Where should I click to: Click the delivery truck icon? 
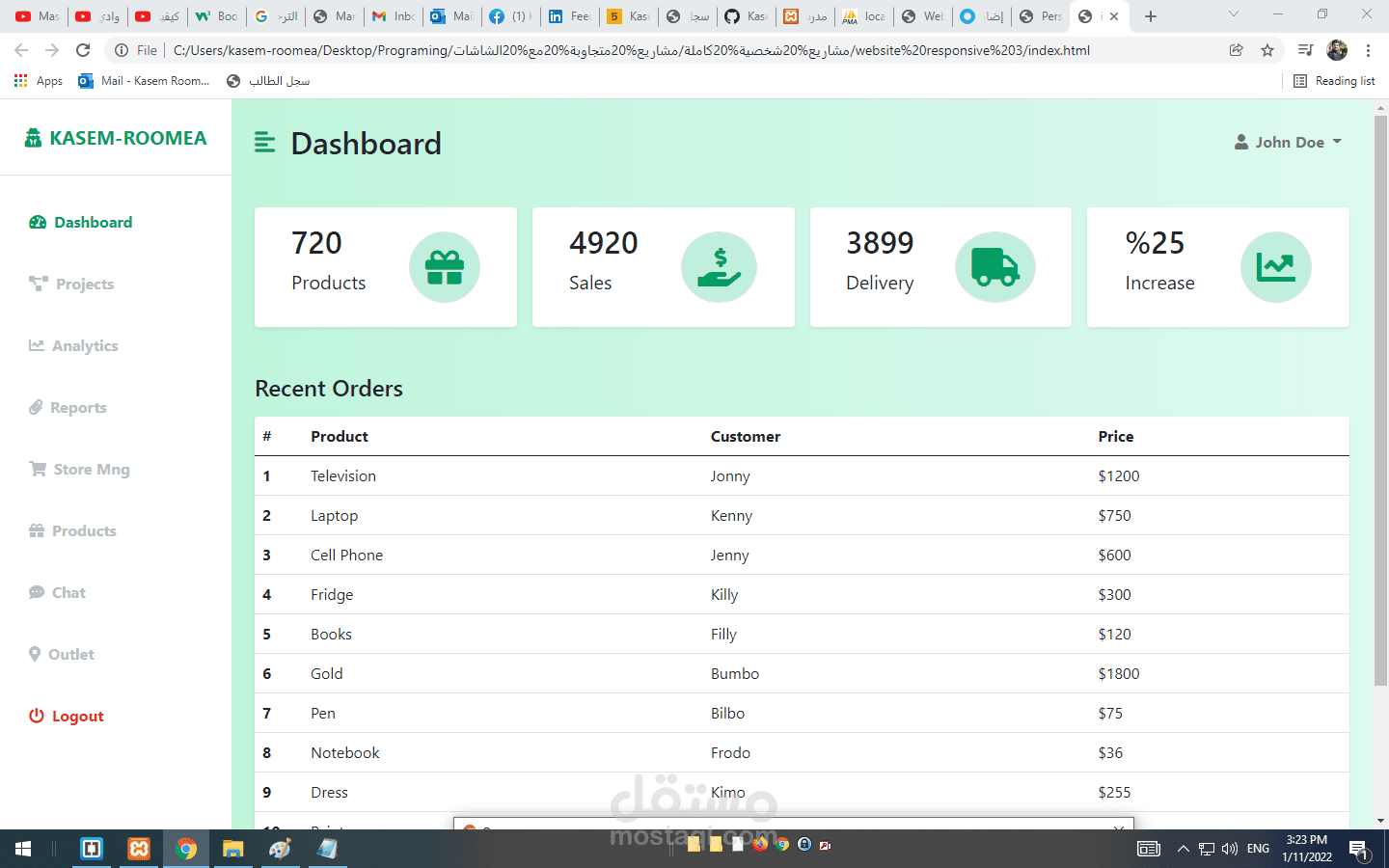995,267
